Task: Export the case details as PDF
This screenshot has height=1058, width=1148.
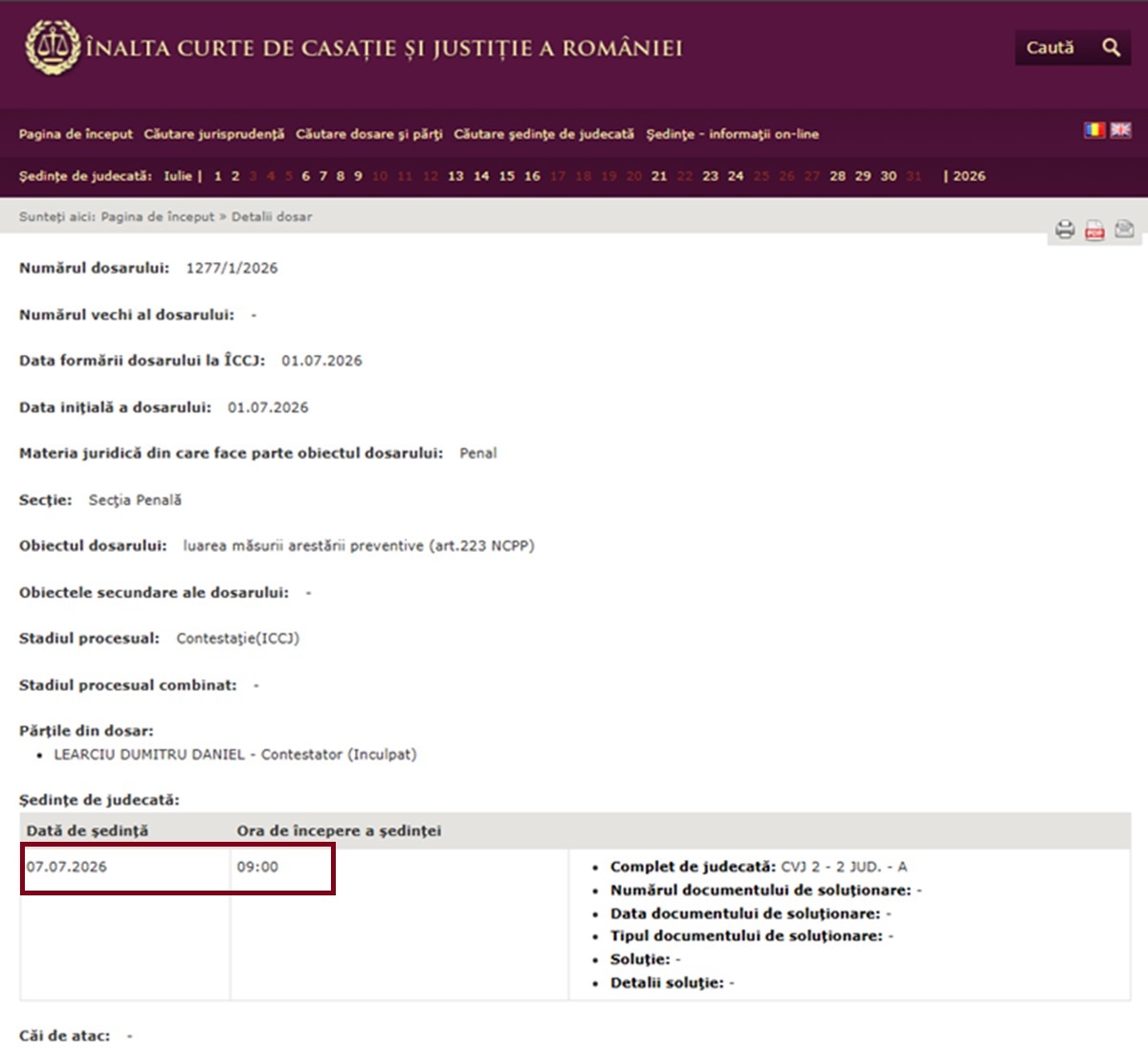Action: (x=1094, y=230)
